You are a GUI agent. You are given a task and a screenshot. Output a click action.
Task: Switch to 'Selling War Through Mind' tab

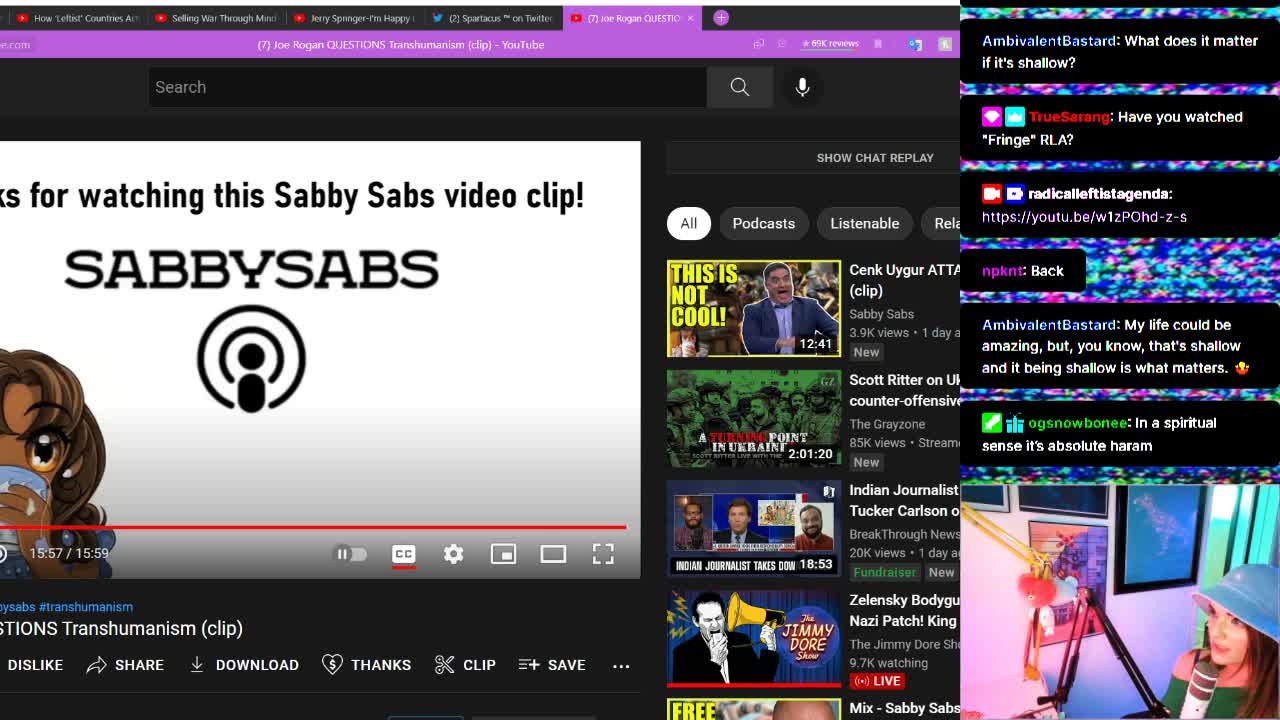(216, 18)
